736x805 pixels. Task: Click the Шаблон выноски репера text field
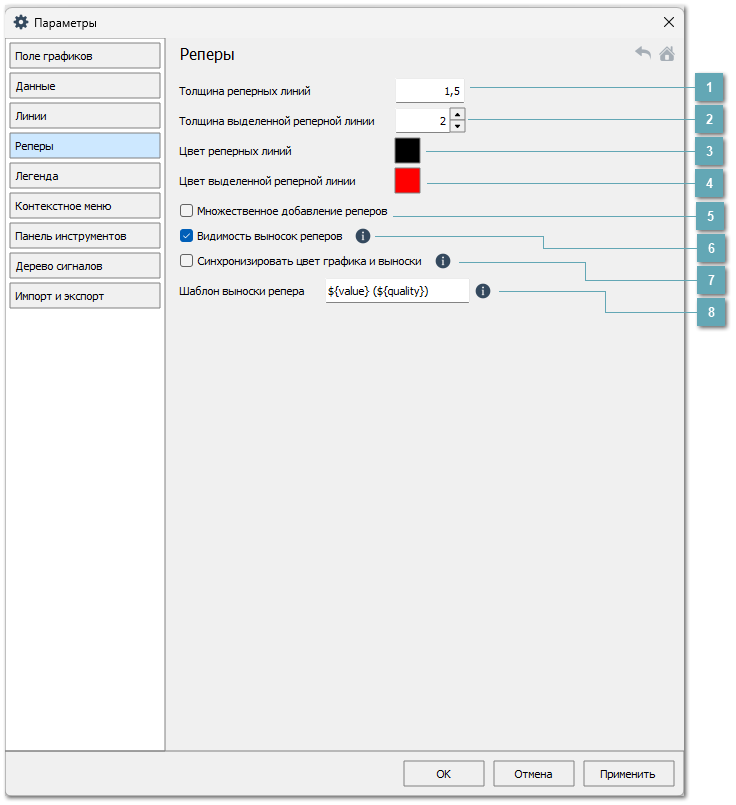pyautogui.click(x=397, y=291)
